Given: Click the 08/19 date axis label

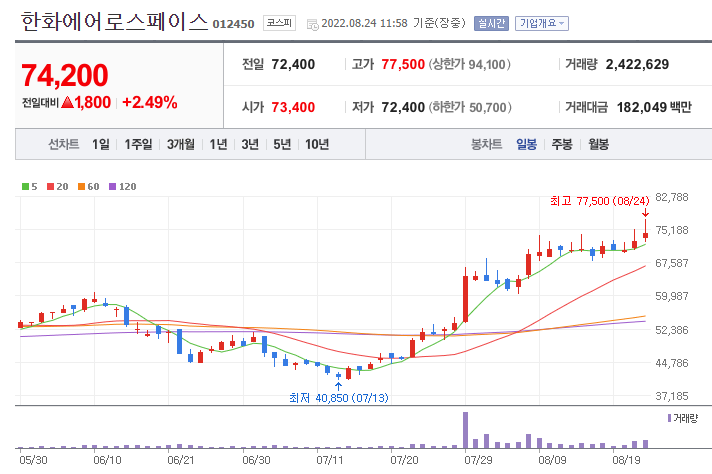Looking at the screenshot, I should 626,460.
